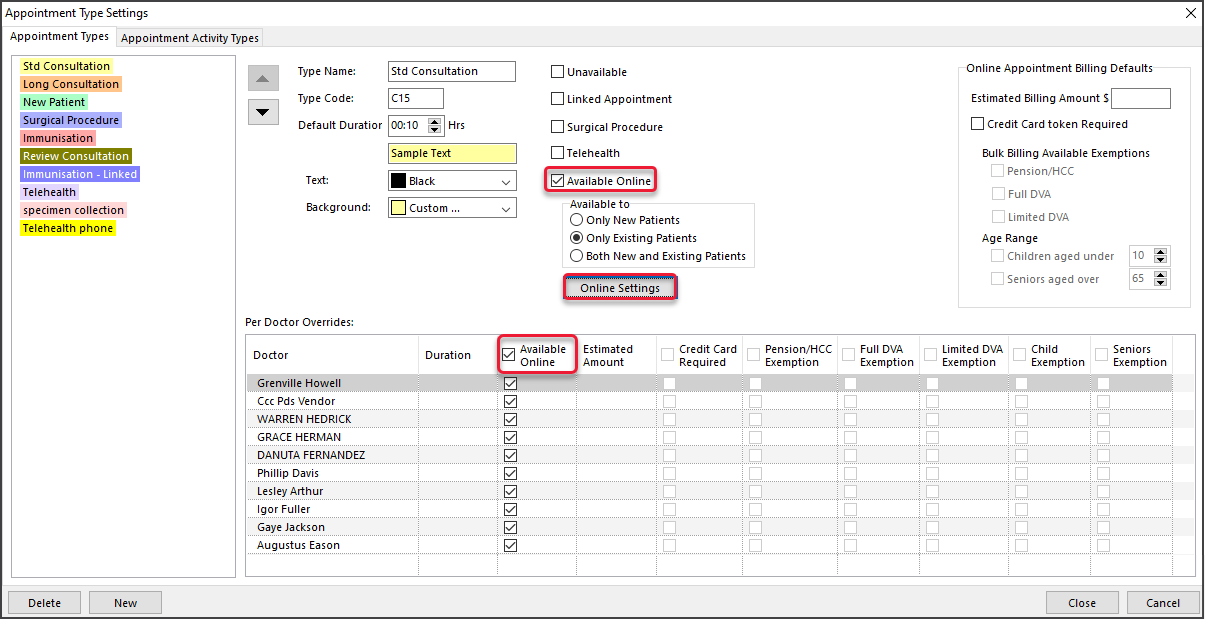Click the Close button at bottom
Viewport: 1205px width, 619px height.
click(1082, 603)
